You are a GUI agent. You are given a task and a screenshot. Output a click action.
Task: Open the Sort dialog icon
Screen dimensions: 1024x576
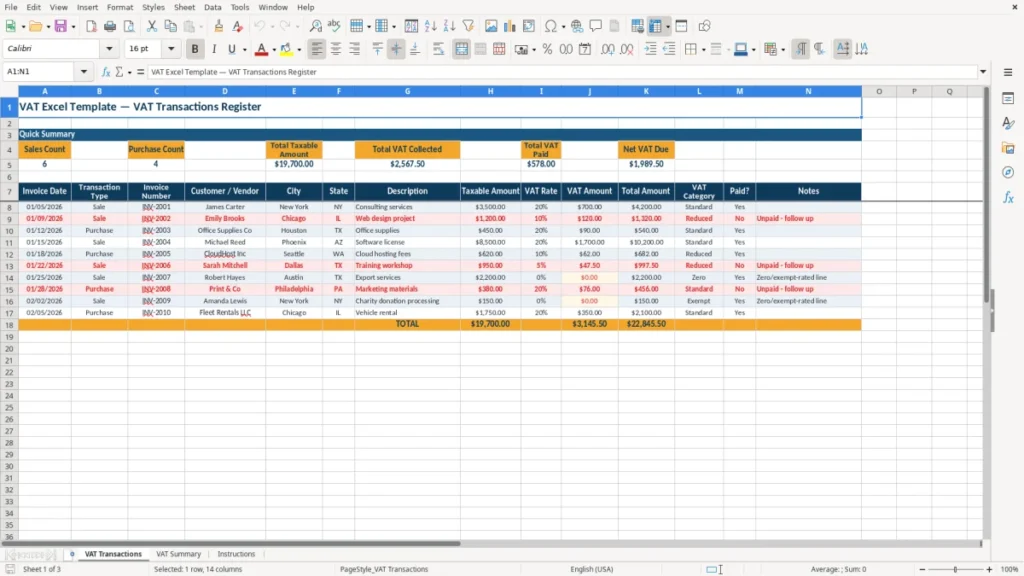411,26
